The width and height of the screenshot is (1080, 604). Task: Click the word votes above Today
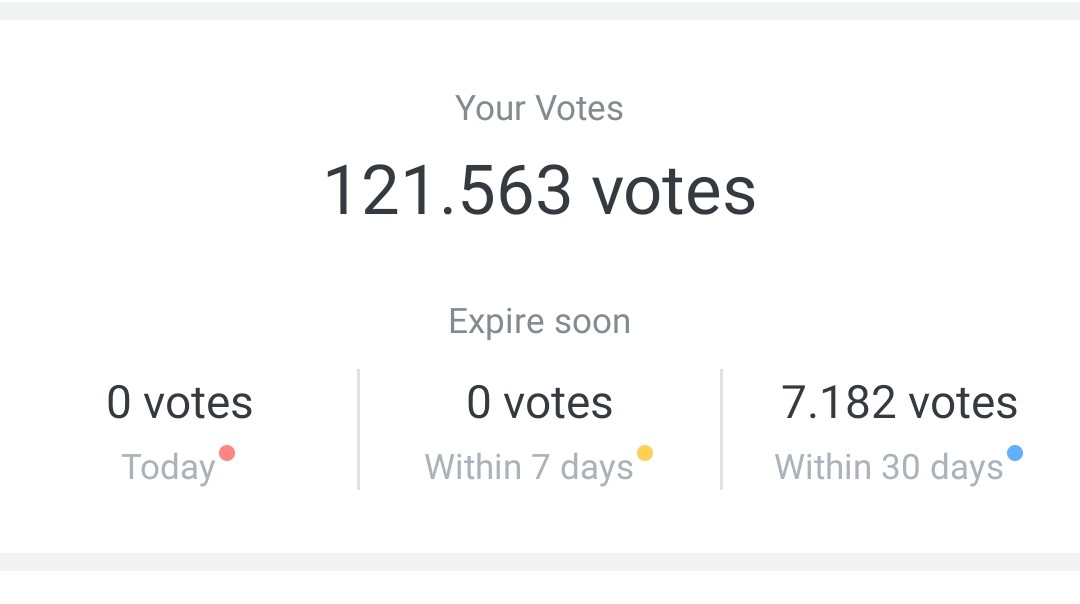198,403
